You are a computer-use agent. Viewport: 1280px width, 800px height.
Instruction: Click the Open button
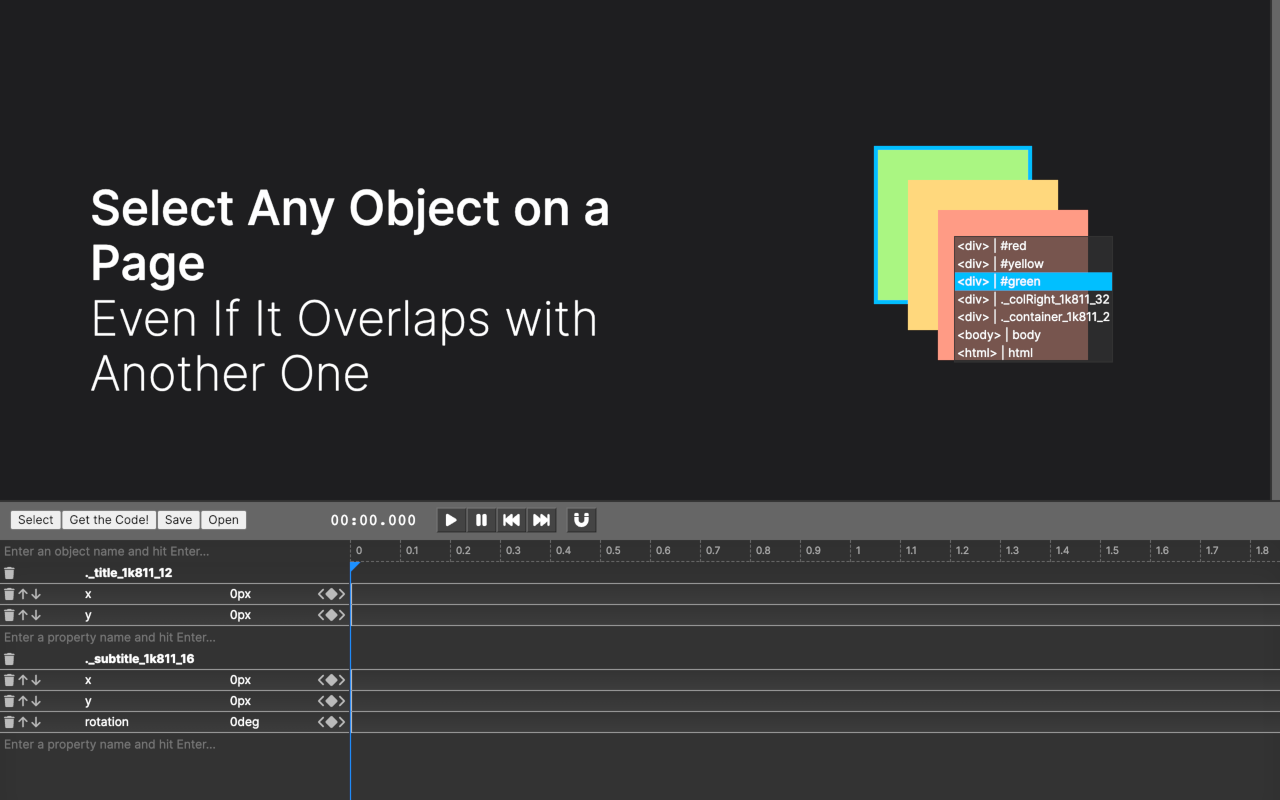tap(224, 520)
